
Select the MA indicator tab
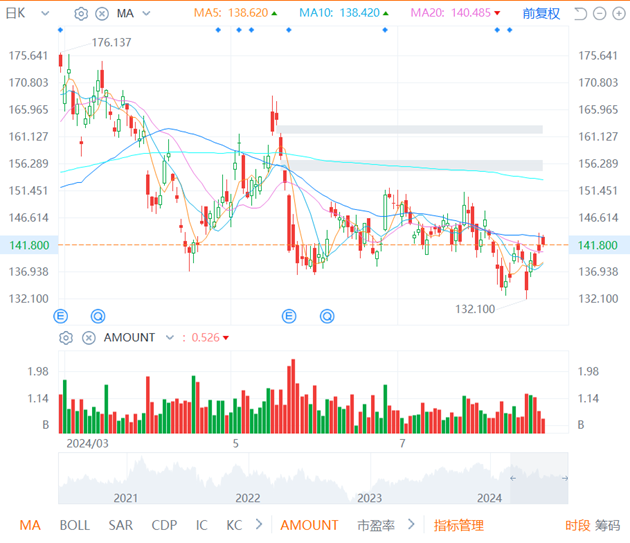point(30,525)
